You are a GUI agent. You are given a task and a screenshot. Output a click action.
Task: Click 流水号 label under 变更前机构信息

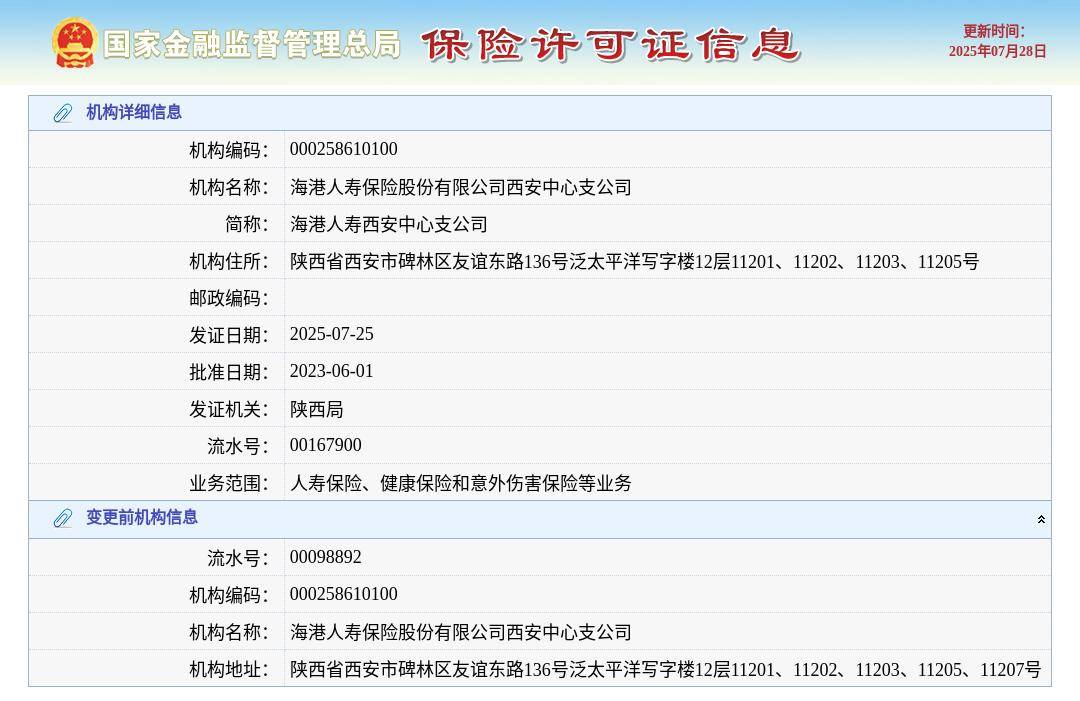tap(238, 558)
